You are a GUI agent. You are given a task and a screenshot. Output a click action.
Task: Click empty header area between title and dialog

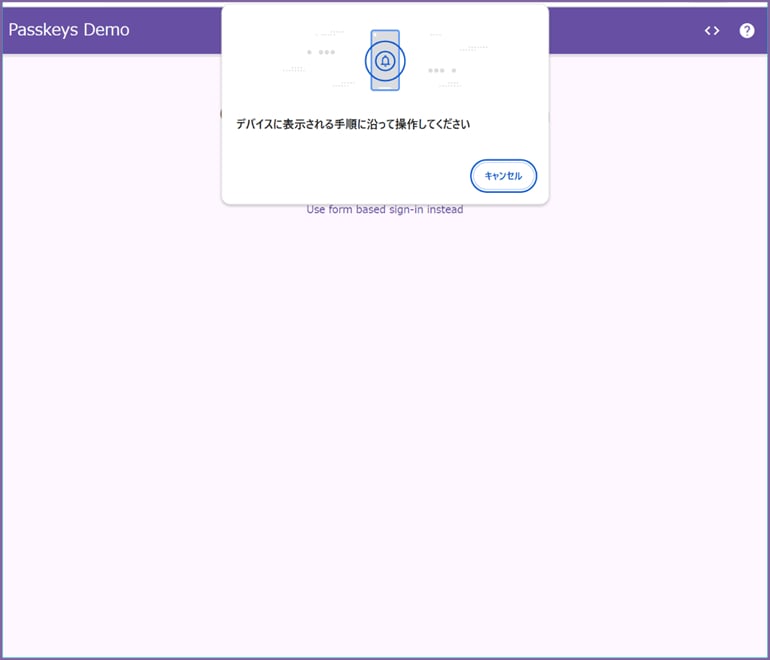(x=175, y=30)
